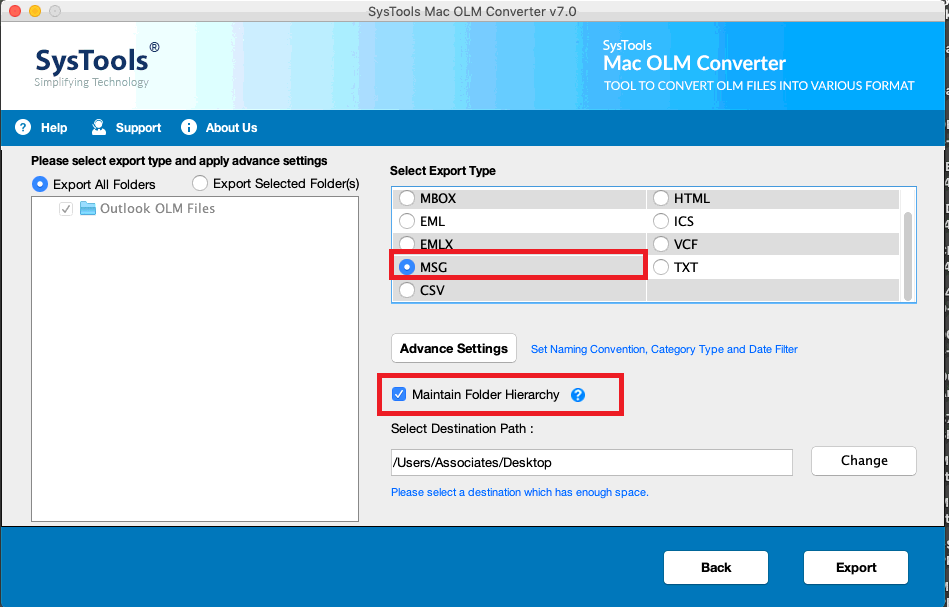Choose CSV export type
This screenshot has height=607, width=949.
pyautogui.click(x=407, y=290)
